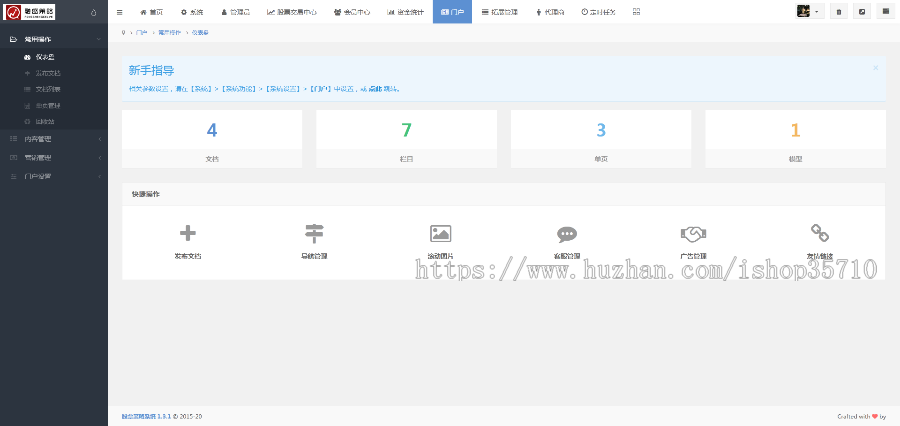Click the rightmost icon button in top bar
The image size is (900, 426).
pyautogui.click(x=885, y=11)
